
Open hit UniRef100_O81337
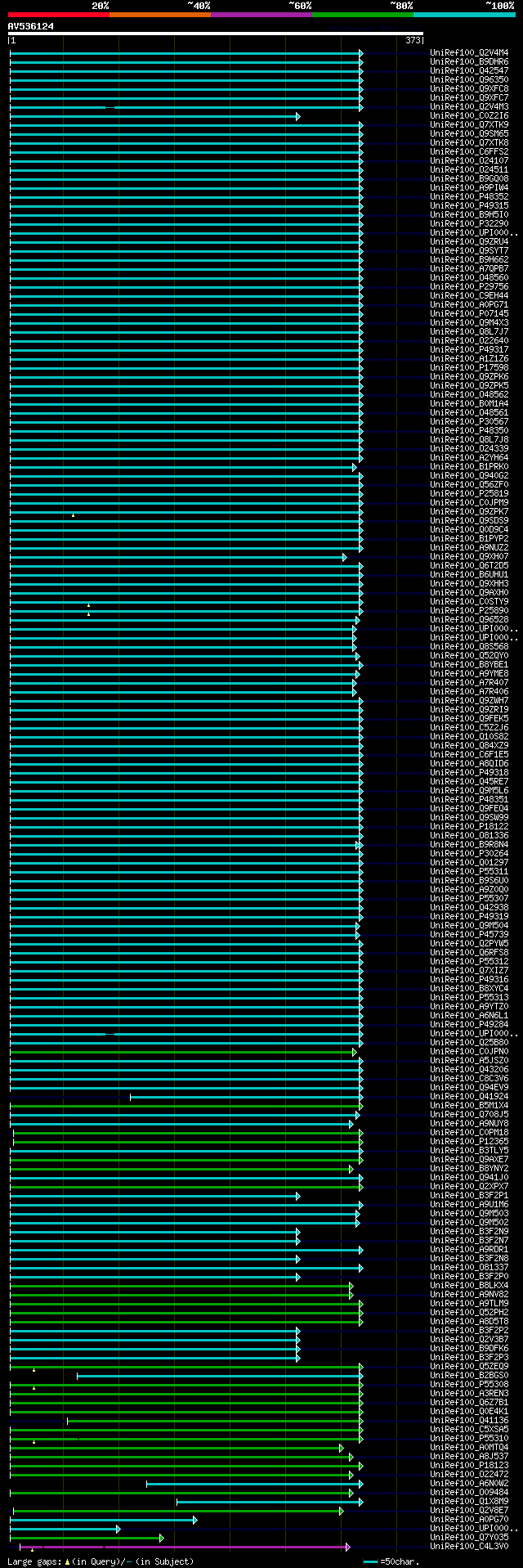click(470, 1267)
